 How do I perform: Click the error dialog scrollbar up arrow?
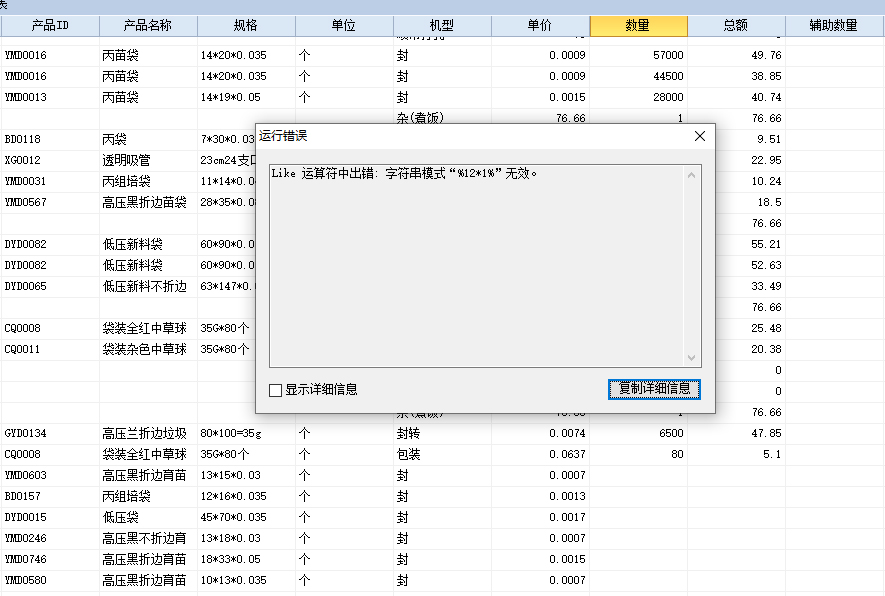(691, 176)
